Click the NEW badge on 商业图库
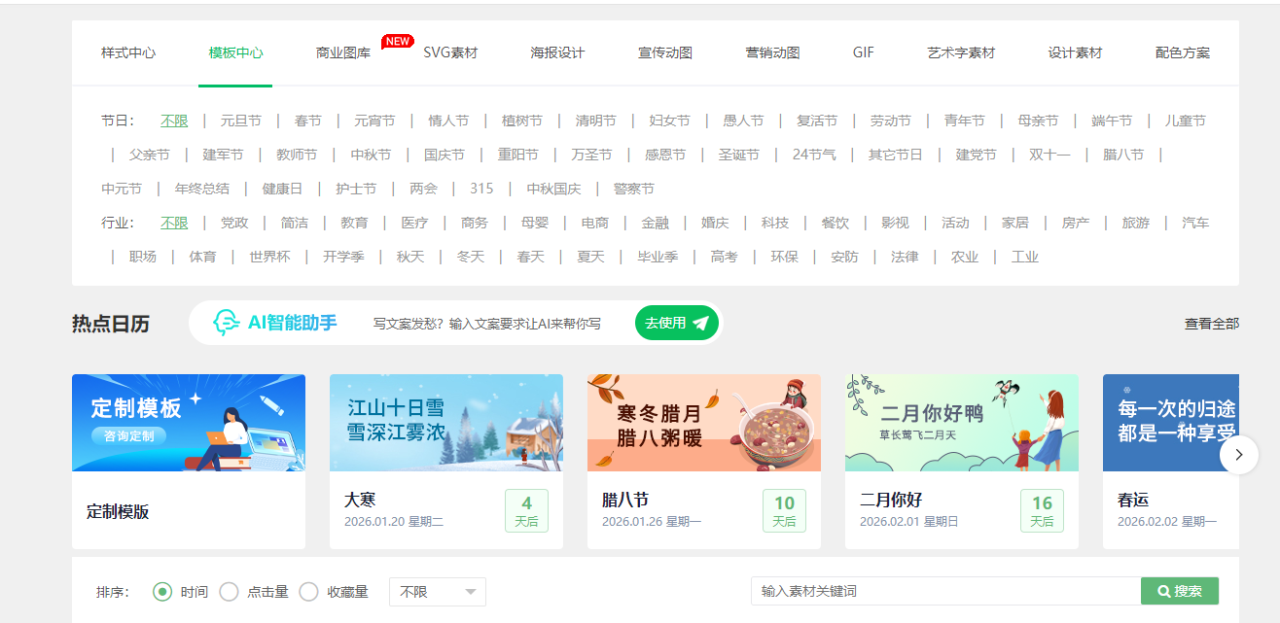Viewport: 1280px width, 623px height. point(398,41)
